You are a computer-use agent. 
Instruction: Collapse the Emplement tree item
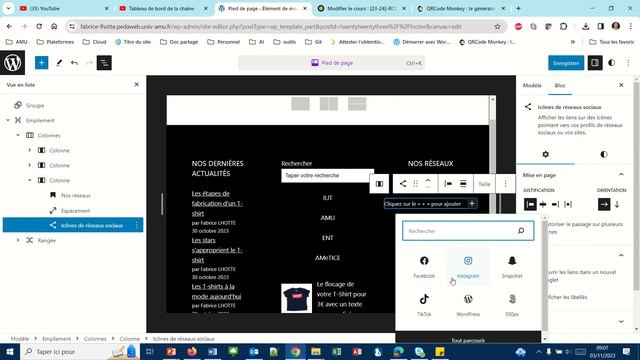(x=8, y=120)
